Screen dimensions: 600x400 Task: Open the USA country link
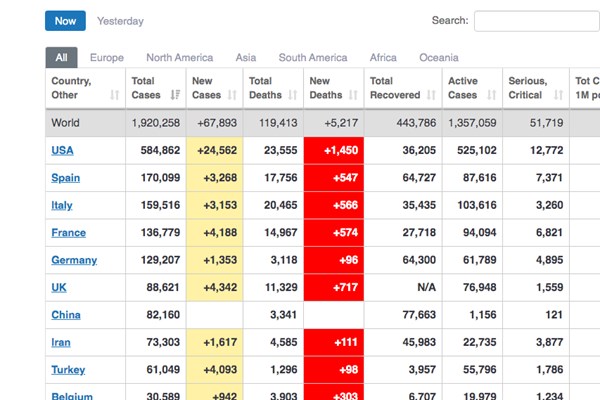point(62,150)
